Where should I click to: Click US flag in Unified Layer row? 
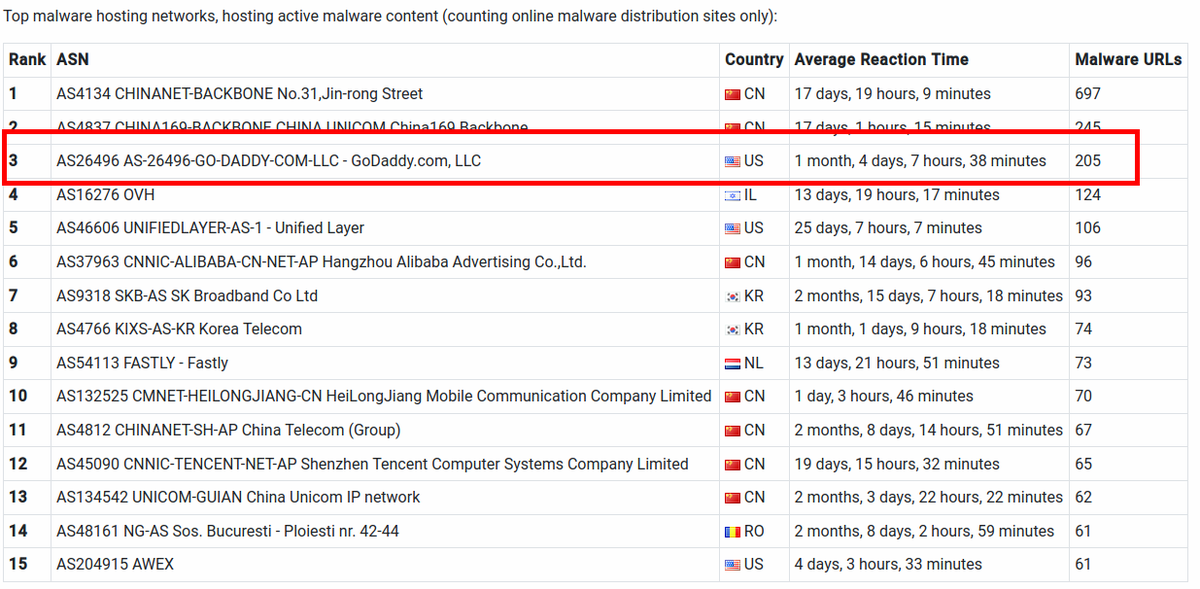click(x=733, y=228)
